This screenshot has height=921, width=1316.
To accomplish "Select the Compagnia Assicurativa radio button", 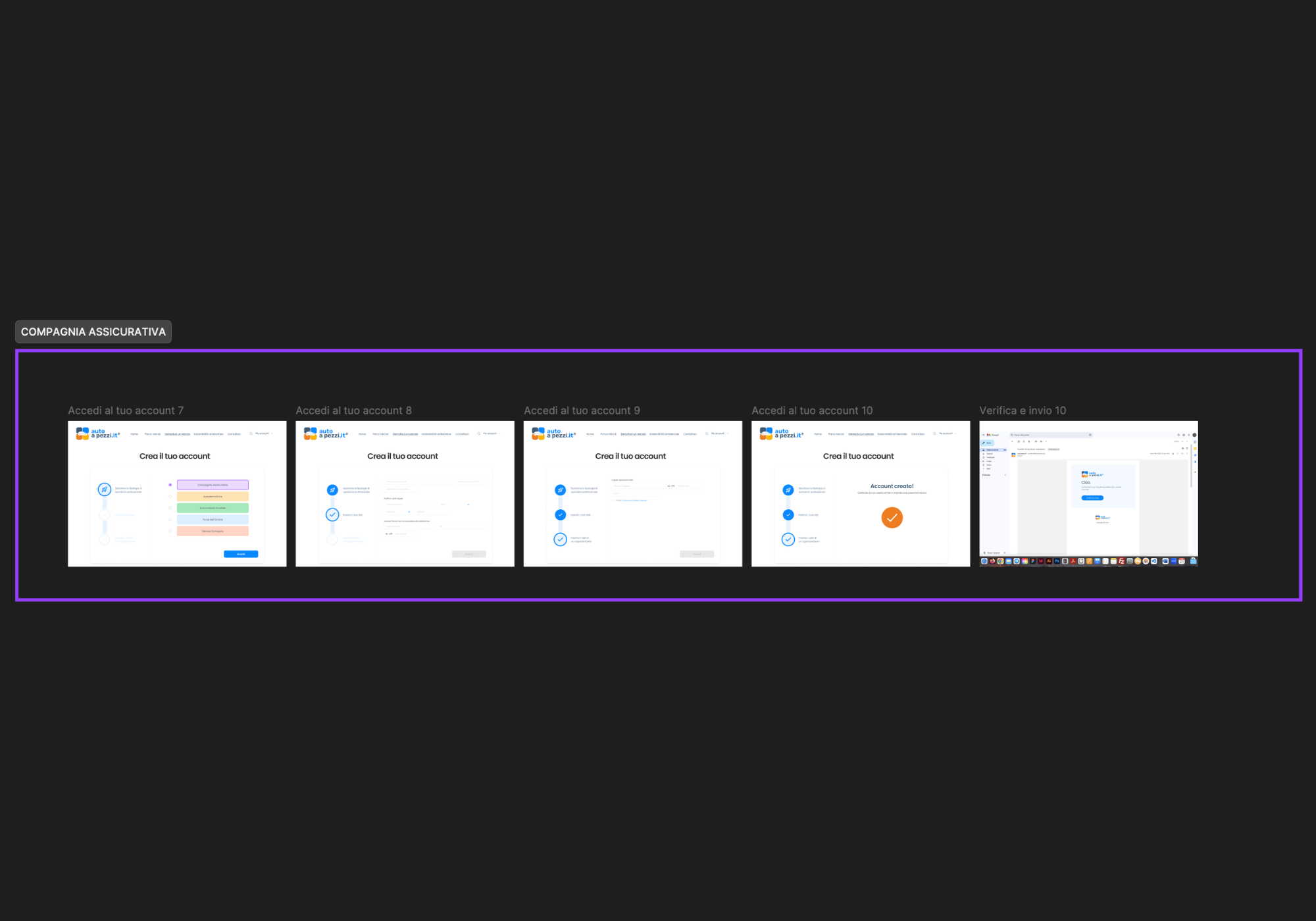I will 170,485.
